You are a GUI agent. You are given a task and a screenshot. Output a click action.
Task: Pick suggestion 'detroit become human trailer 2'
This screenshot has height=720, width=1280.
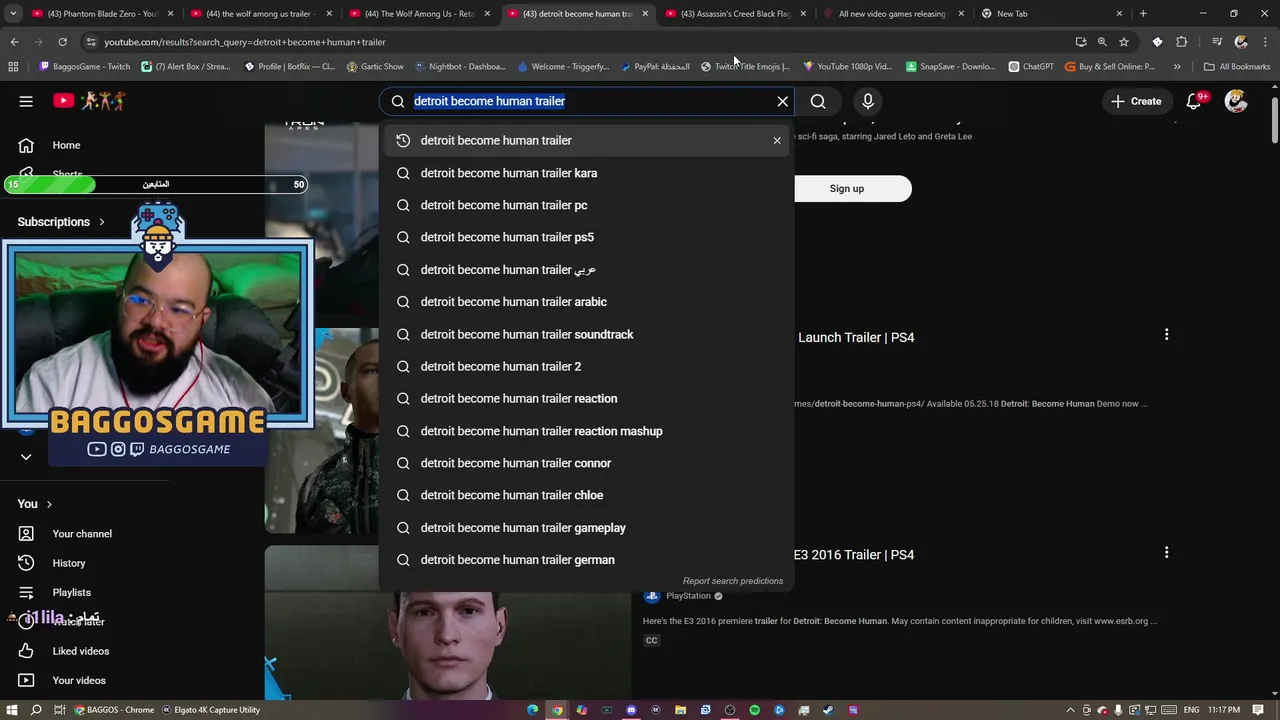pyautogui.click(x=588, y=366)
